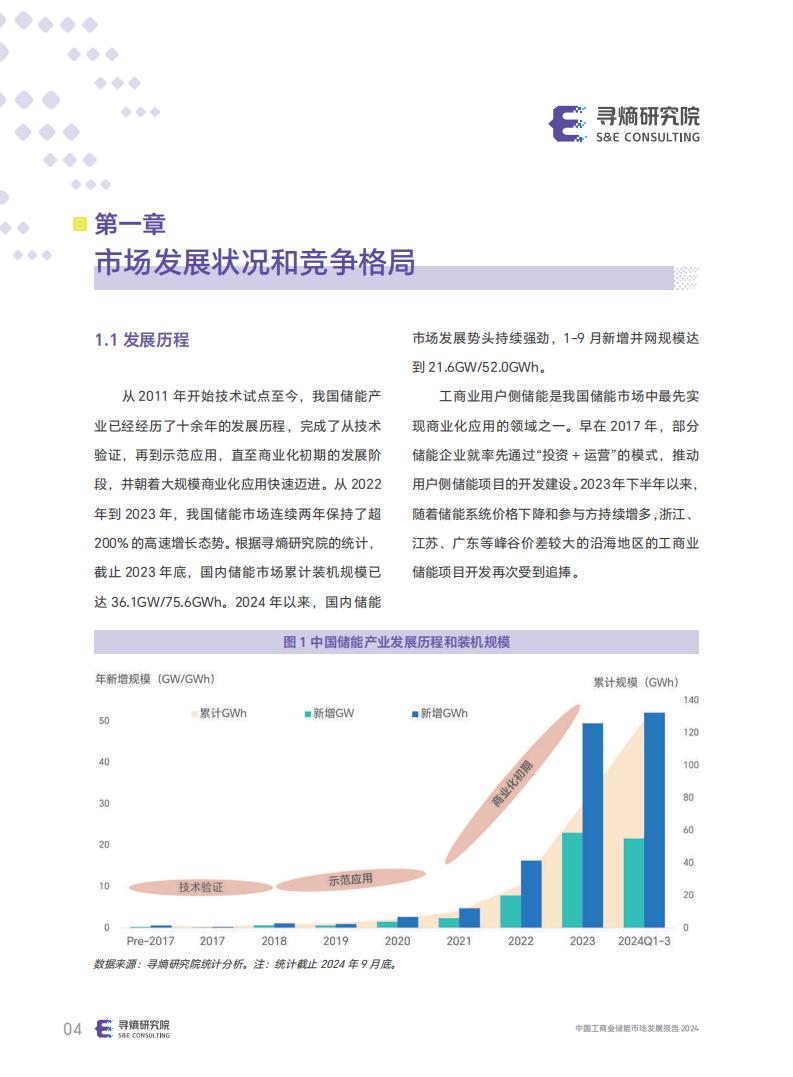This screenshot has width=793, height=1077.
Task: Click the 2024Q1-3 dark blue bar
Action: coord(654,820)
